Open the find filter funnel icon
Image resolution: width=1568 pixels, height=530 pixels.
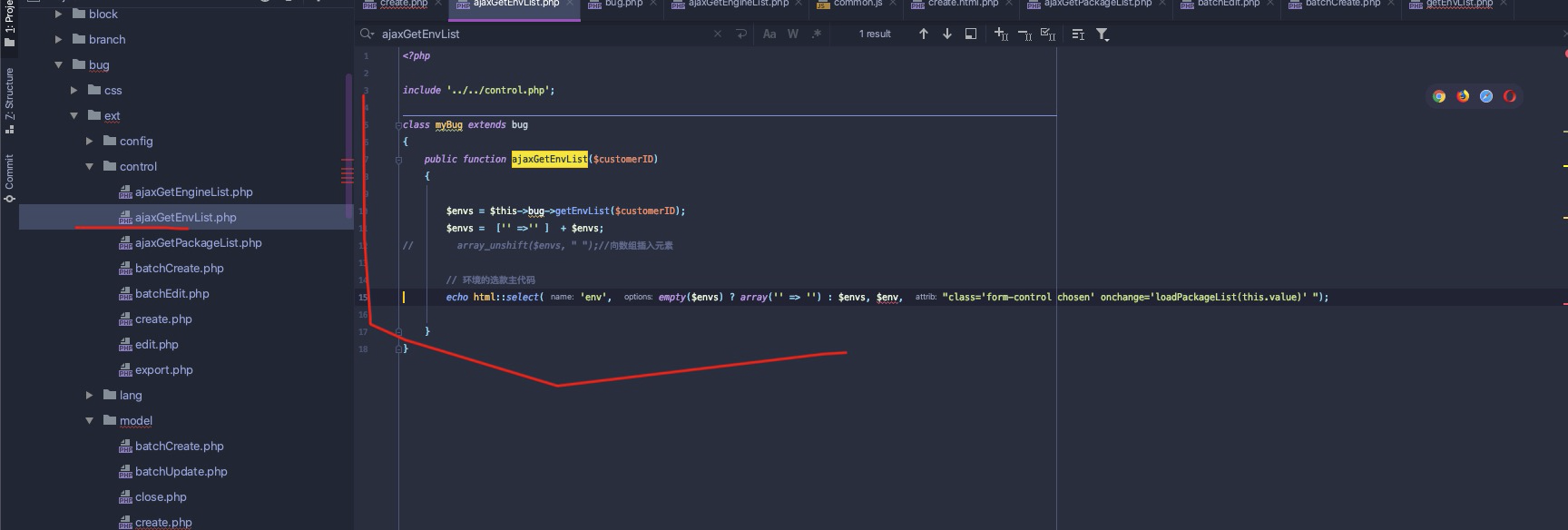click(1102, 34)
